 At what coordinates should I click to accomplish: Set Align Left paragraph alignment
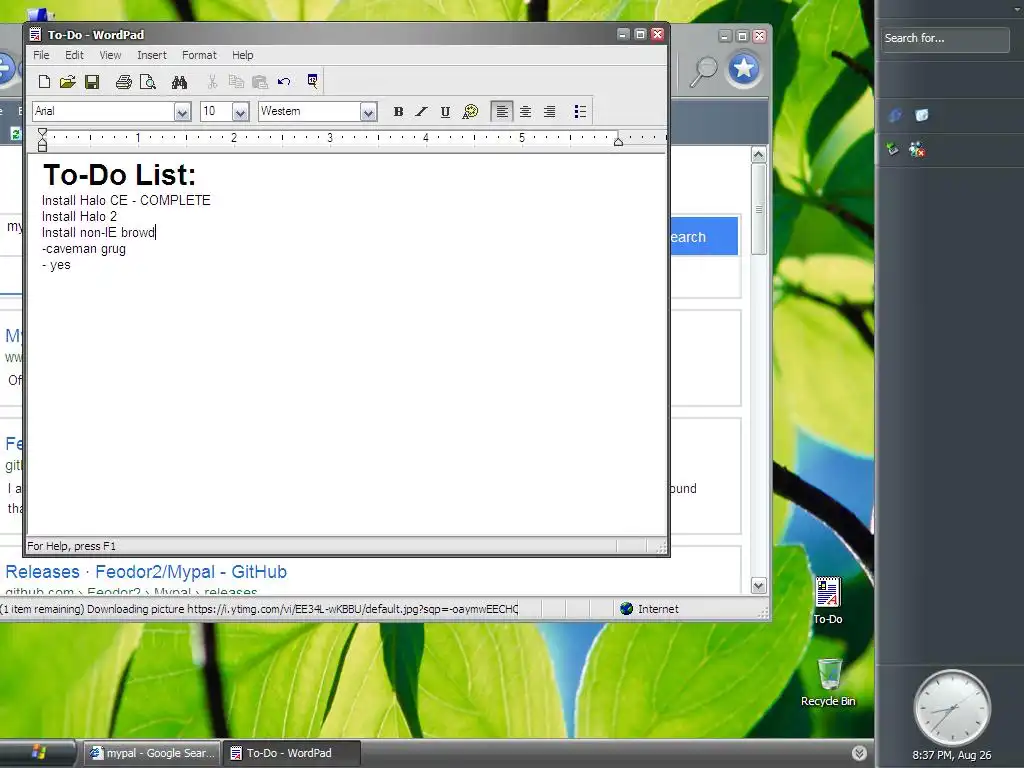click(502, 112)
